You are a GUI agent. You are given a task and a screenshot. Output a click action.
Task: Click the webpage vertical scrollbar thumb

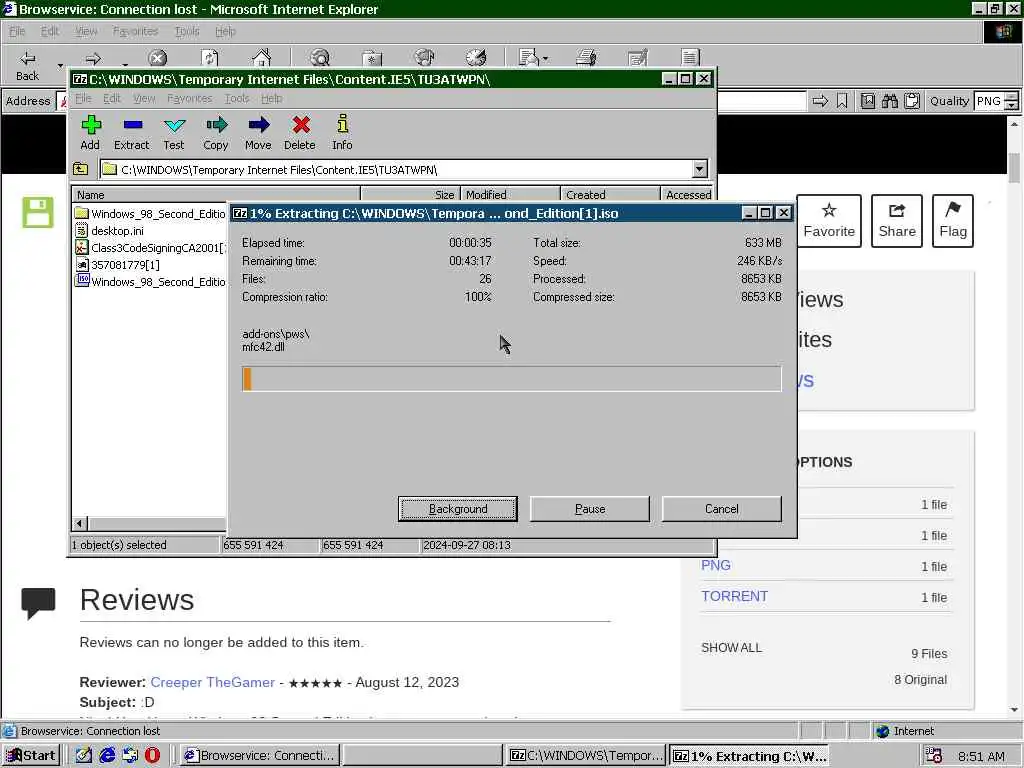(1014, 167)
